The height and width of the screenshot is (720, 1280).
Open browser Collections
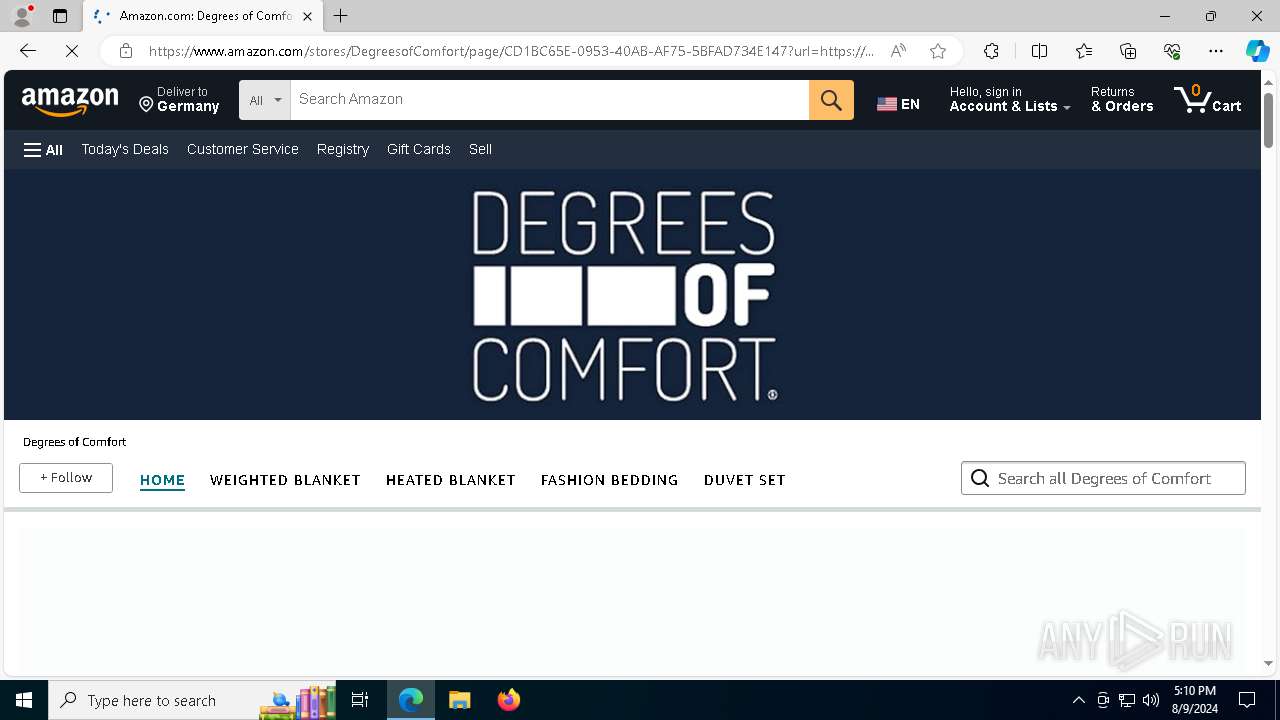[x=1128, y=51]
